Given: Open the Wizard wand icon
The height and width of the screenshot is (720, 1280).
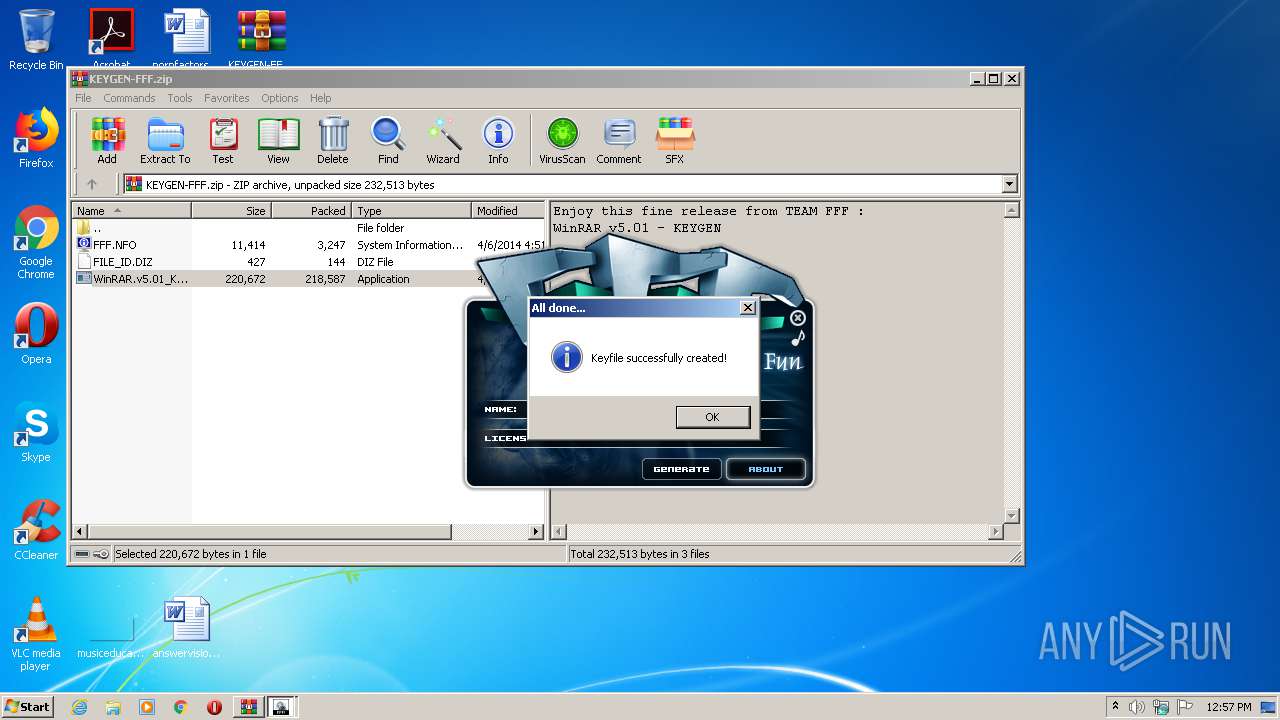Looking at the screenshot, I should (443, 141).
